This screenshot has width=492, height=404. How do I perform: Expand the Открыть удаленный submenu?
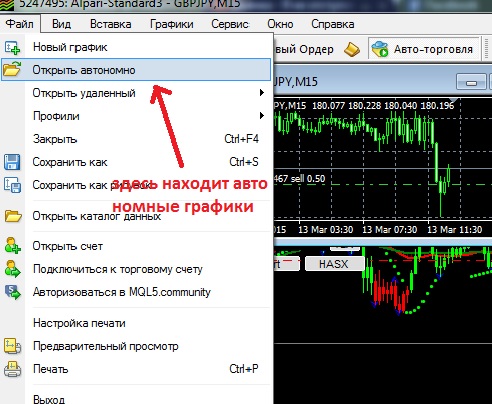(136, 93)
